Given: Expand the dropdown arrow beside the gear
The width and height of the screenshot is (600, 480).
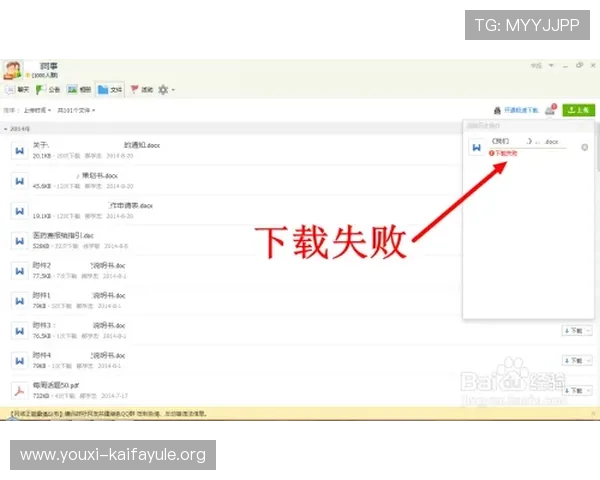Looking at the screenshot, I should click(173, 90).
